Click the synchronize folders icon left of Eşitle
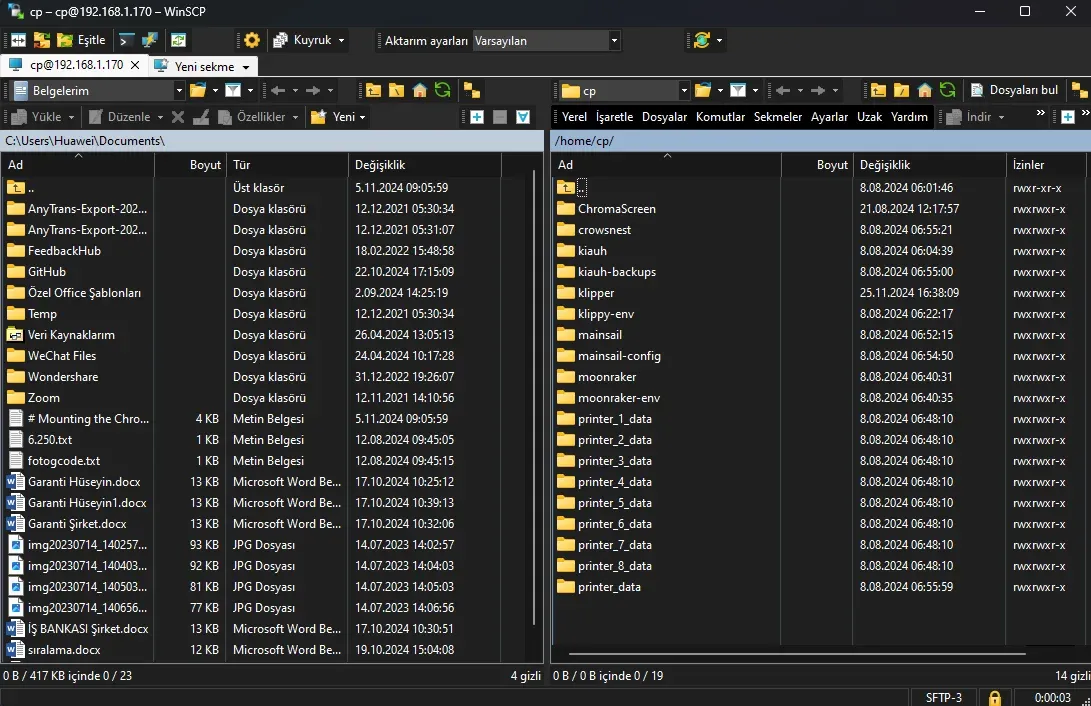 tap(42, 40)
